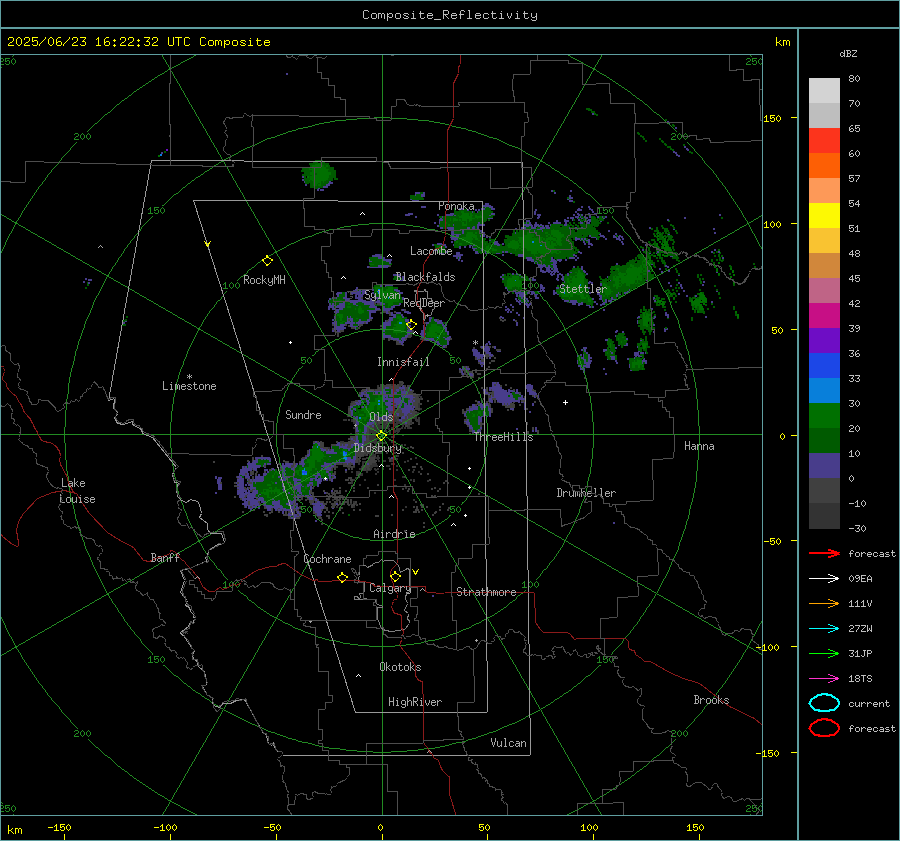The height and width of the screenshot is (841, 900).
Task: Click the Cochrane city label
Action: coord(327,559)
